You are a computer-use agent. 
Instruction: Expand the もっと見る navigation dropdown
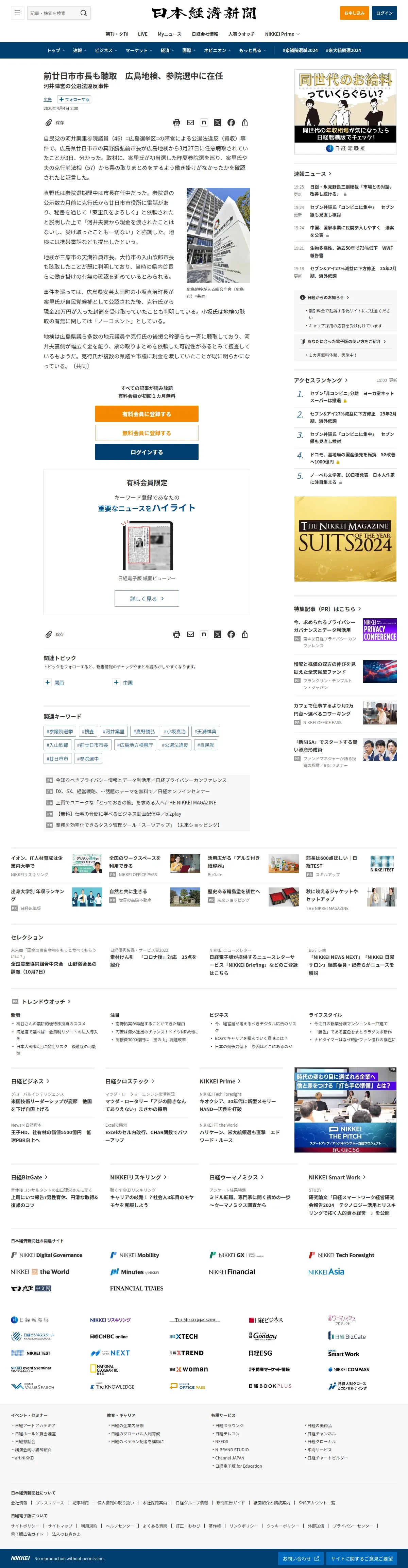[252, 50]
